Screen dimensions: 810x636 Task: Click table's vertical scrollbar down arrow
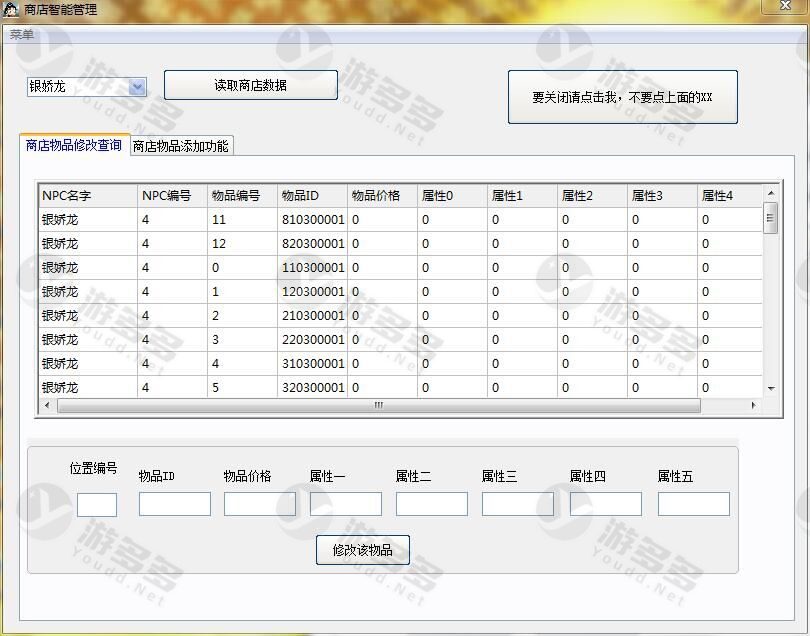click(770, 388)
